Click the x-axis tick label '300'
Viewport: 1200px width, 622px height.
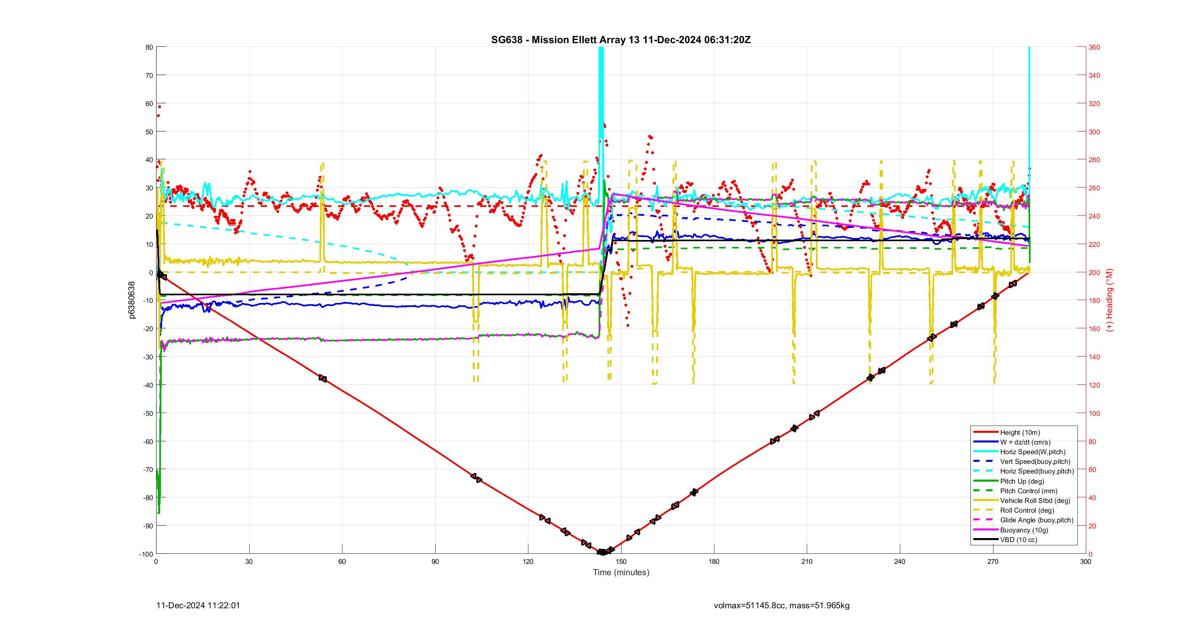tap(1086, 563)
